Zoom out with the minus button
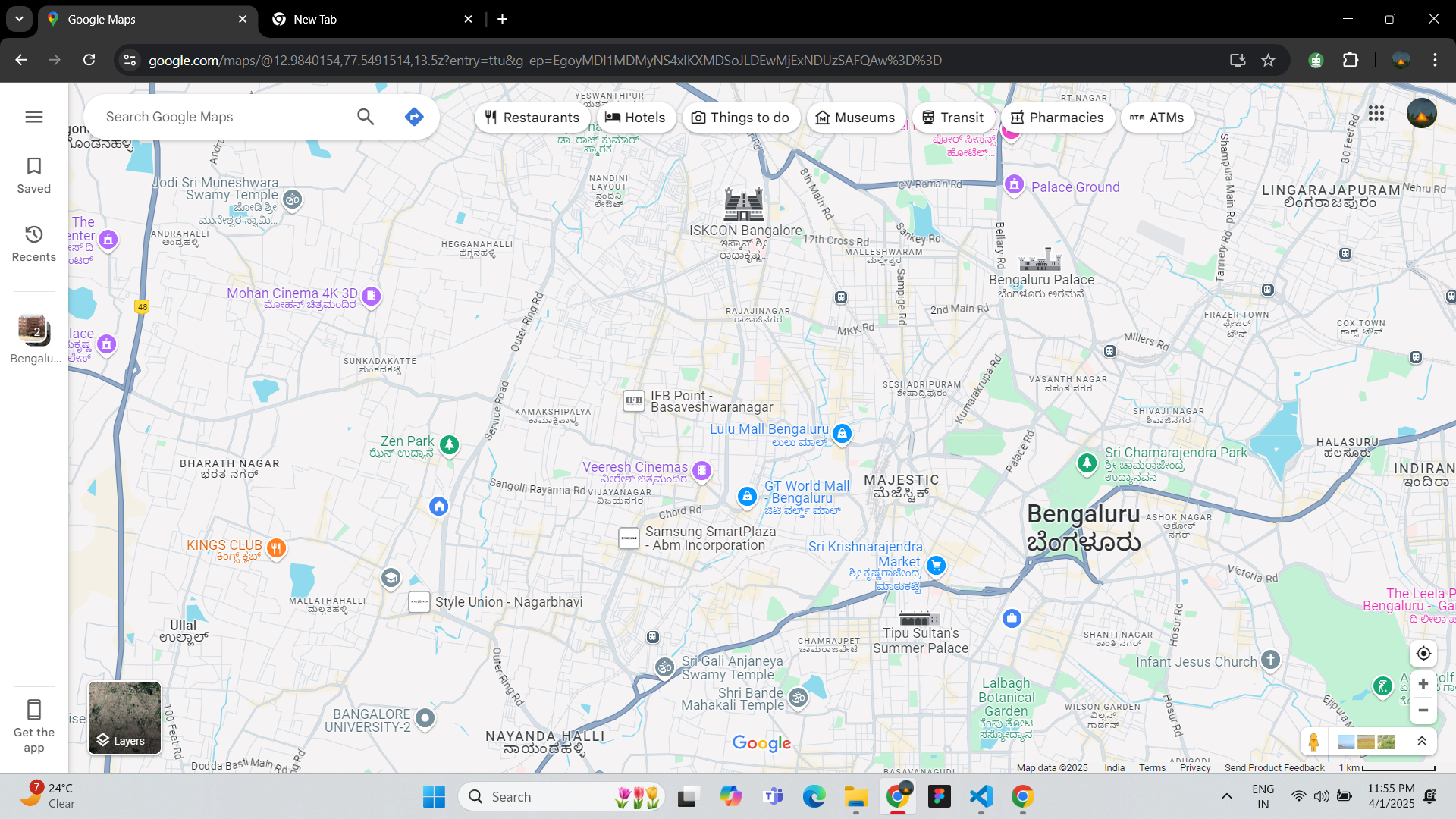The height and width of the screenshot is (819, 1456). click(1423, 711)
